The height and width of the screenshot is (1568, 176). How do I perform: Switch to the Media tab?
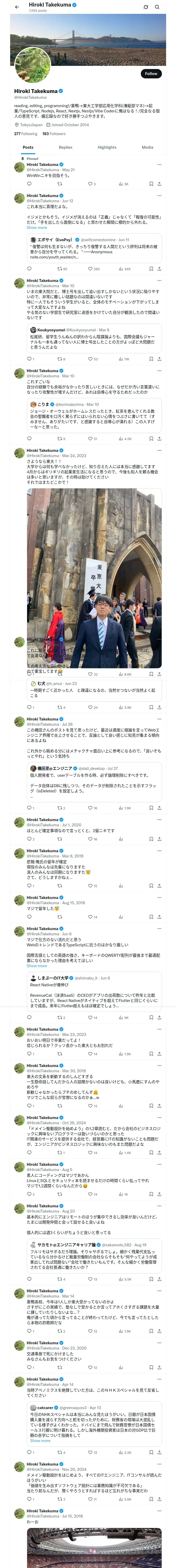click(148, 147)
